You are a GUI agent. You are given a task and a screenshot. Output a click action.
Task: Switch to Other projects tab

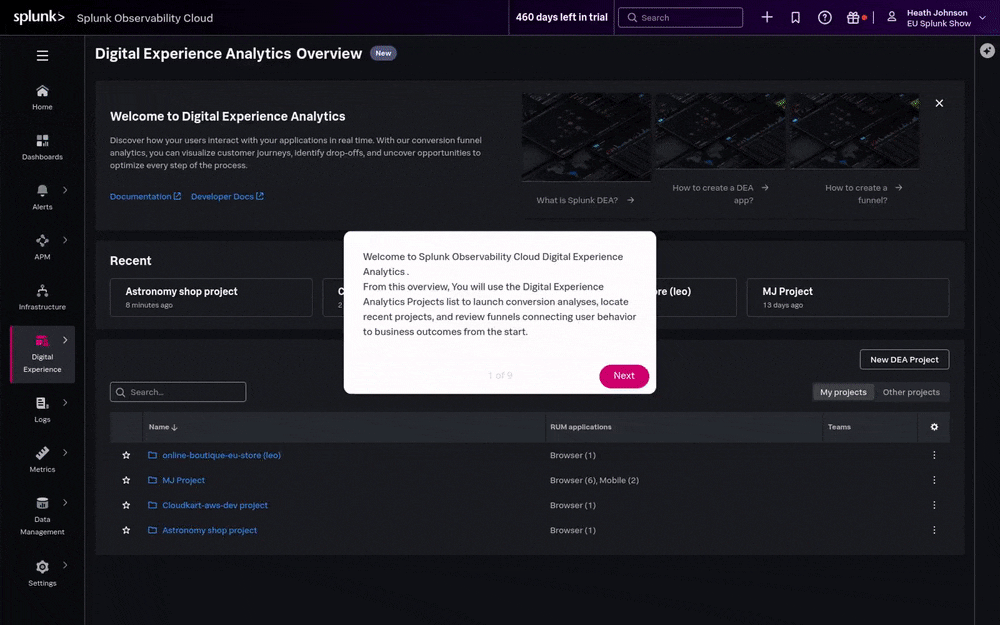pyautogui.click(x=911, y=392)
